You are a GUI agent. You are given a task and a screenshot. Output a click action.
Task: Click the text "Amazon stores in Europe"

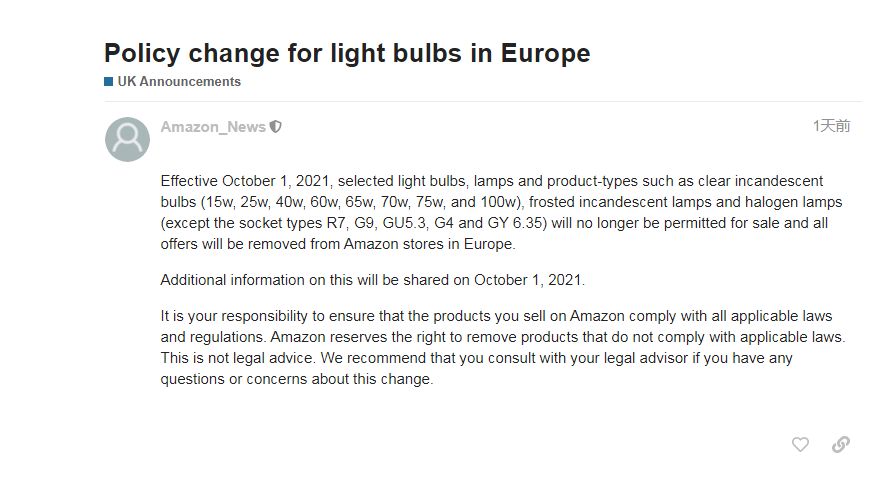click(430, 244)
